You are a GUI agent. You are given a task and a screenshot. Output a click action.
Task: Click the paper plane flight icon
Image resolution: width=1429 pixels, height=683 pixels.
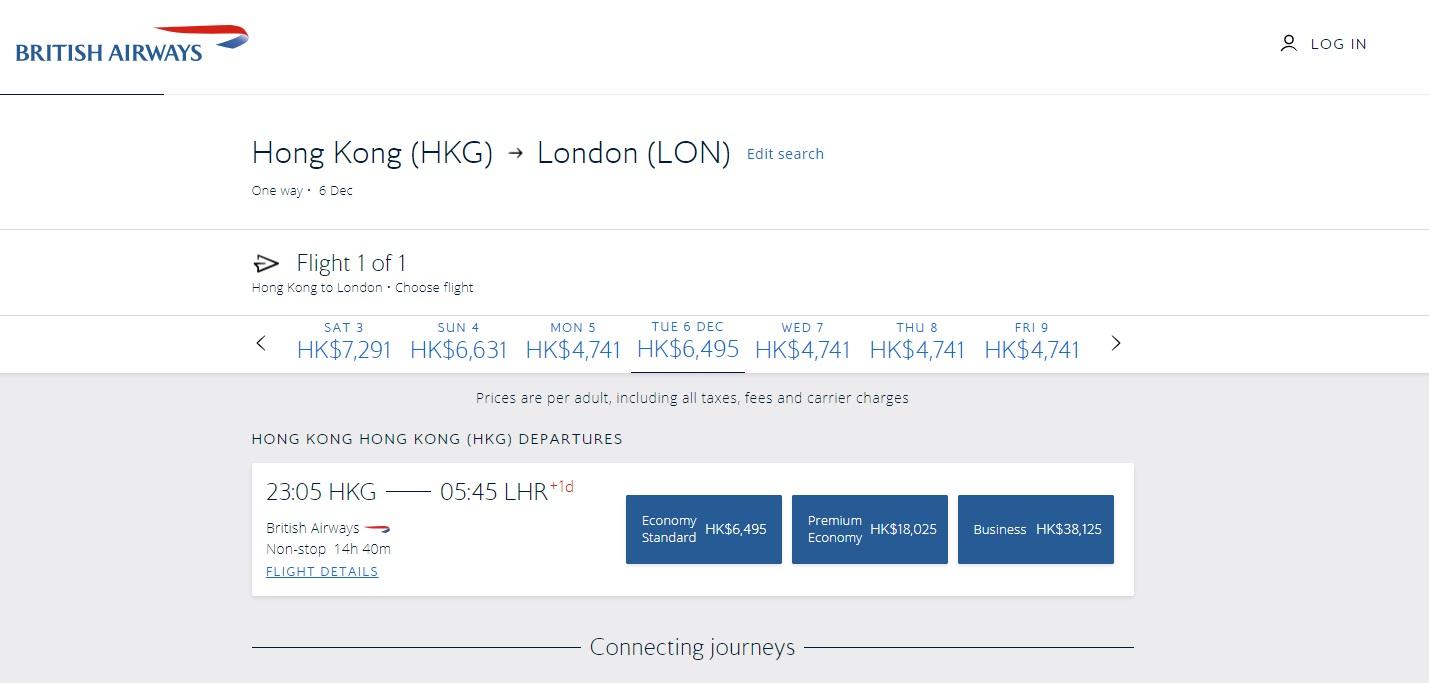click(x=266, y=262)
